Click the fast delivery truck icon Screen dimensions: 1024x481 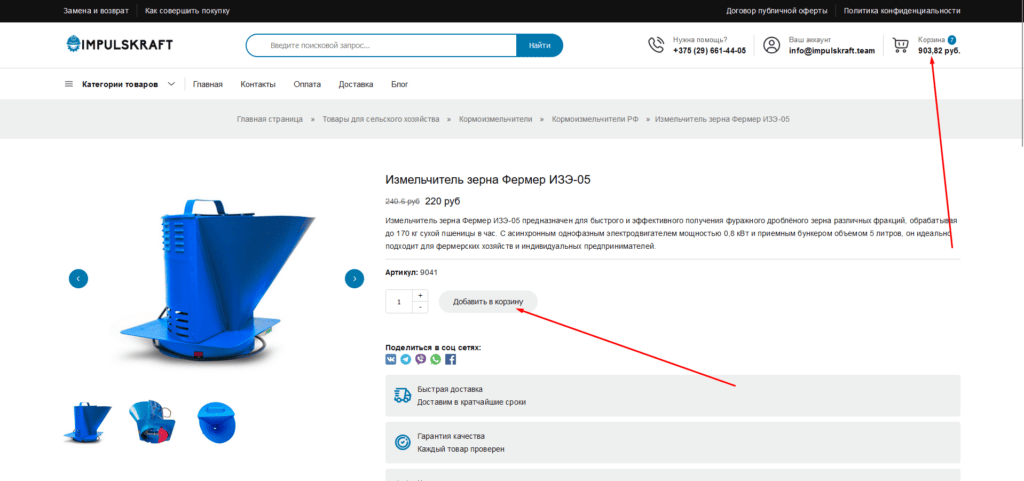[x=402, y=395]
